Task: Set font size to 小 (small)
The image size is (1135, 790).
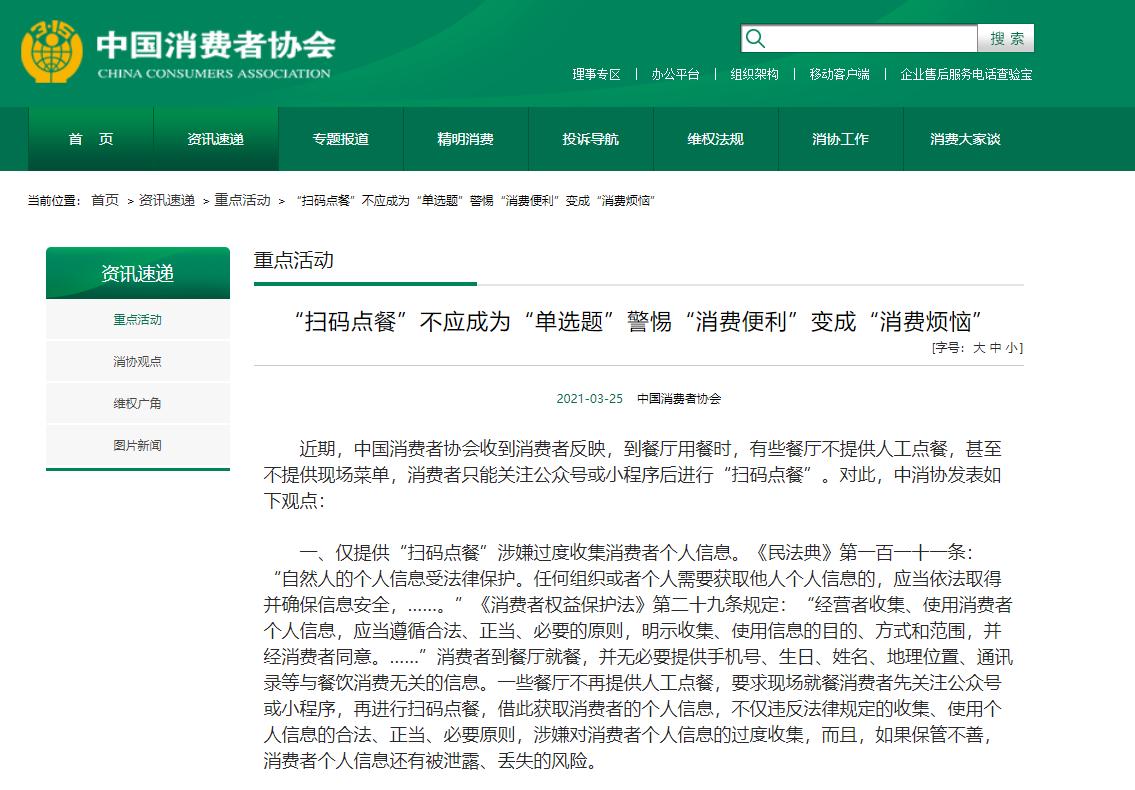Action: click(1011, 348)
